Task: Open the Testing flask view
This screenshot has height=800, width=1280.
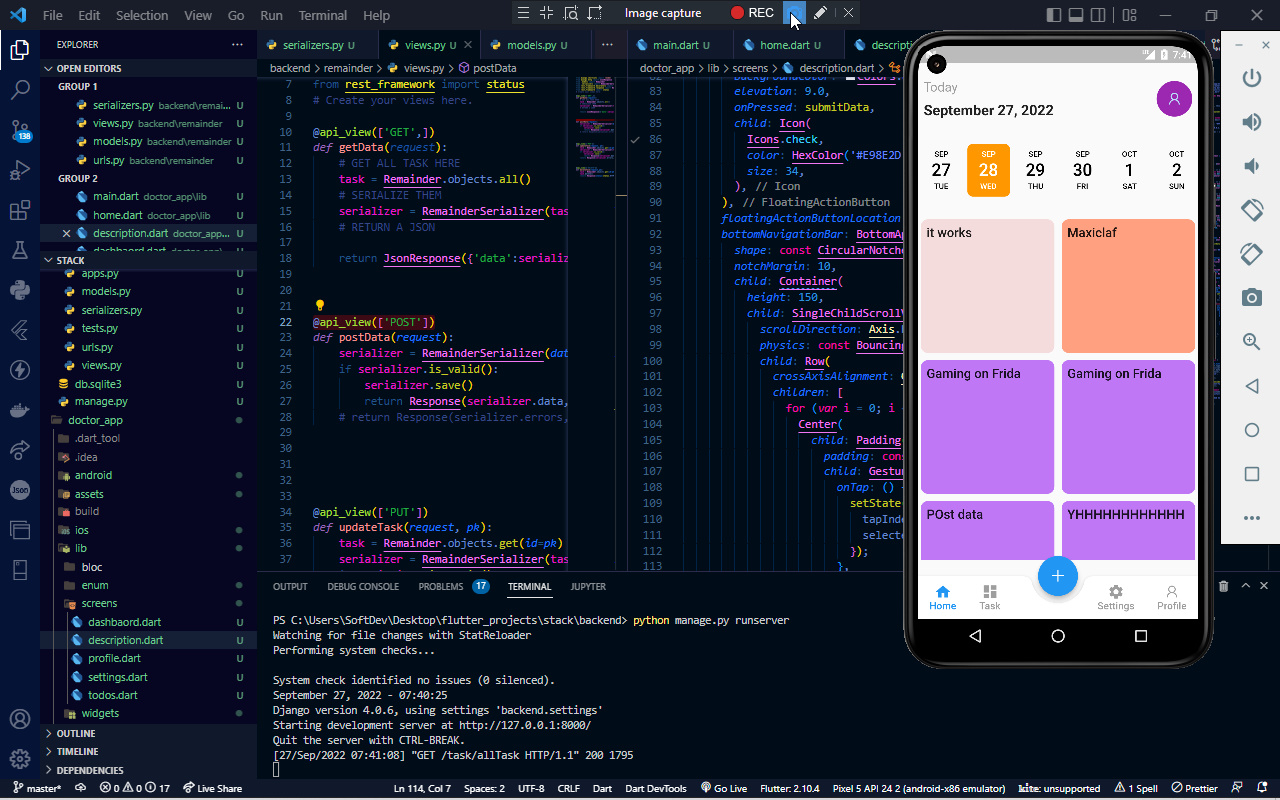Action: [x=19, y=250]
